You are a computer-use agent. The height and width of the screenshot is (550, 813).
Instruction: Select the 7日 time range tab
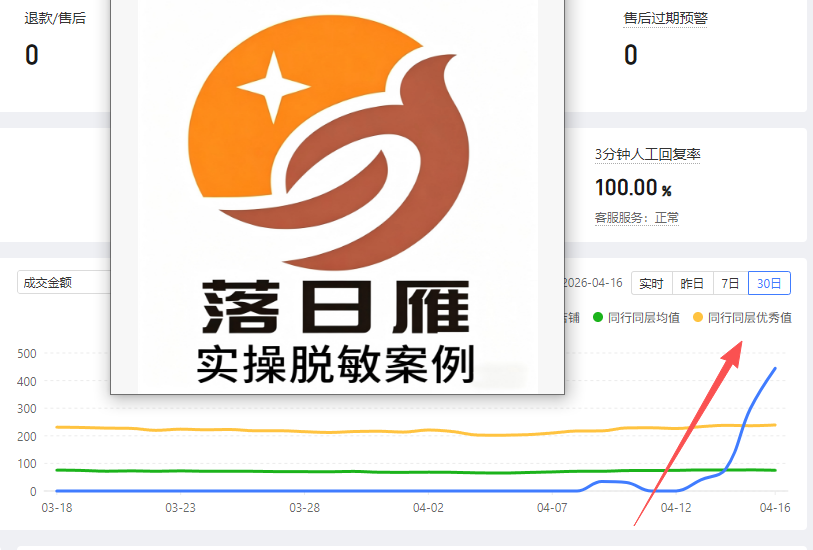click(731, 284)
